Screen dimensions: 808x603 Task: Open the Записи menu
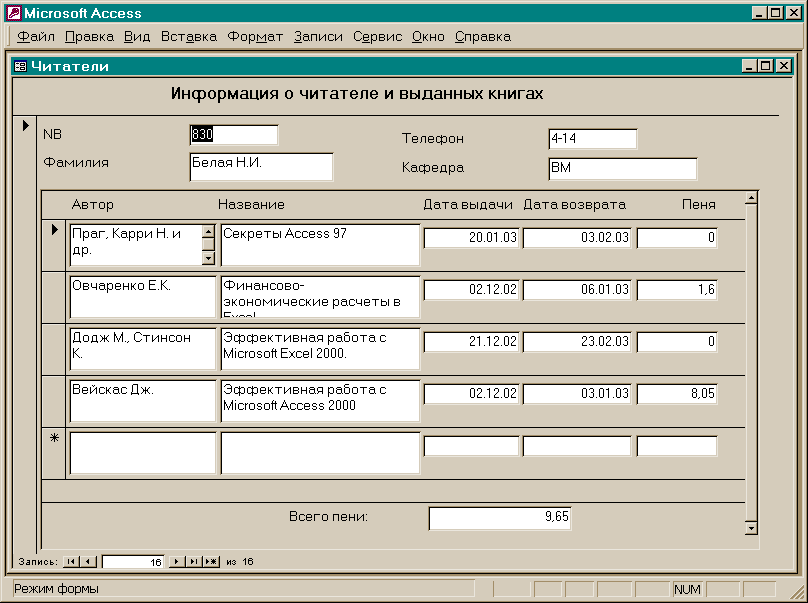coord(318,37)
